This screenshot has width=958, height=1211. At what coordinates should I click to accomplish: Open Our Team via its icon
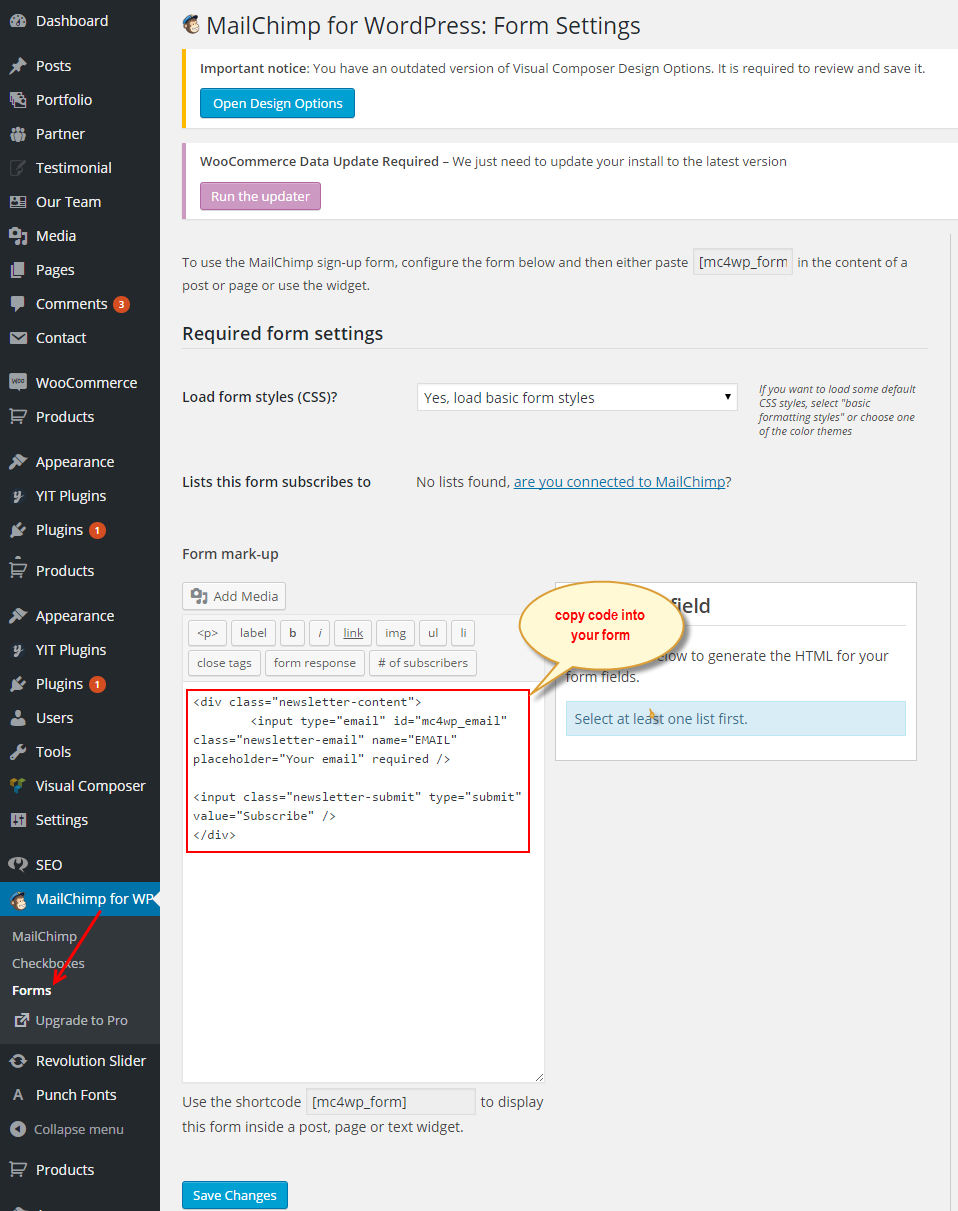(18, 202)
